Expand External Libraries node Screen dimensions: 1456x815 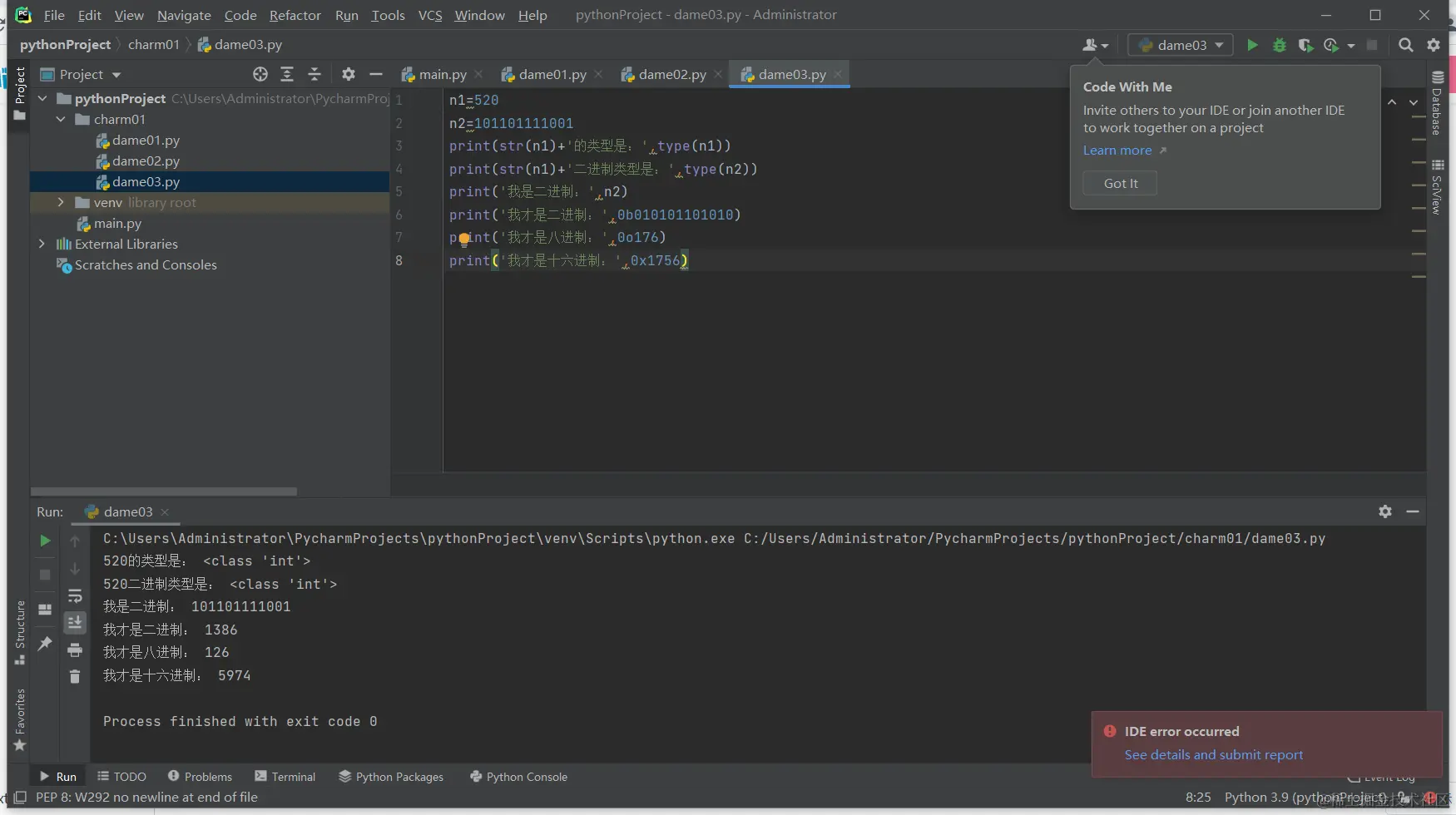point(42,244)
